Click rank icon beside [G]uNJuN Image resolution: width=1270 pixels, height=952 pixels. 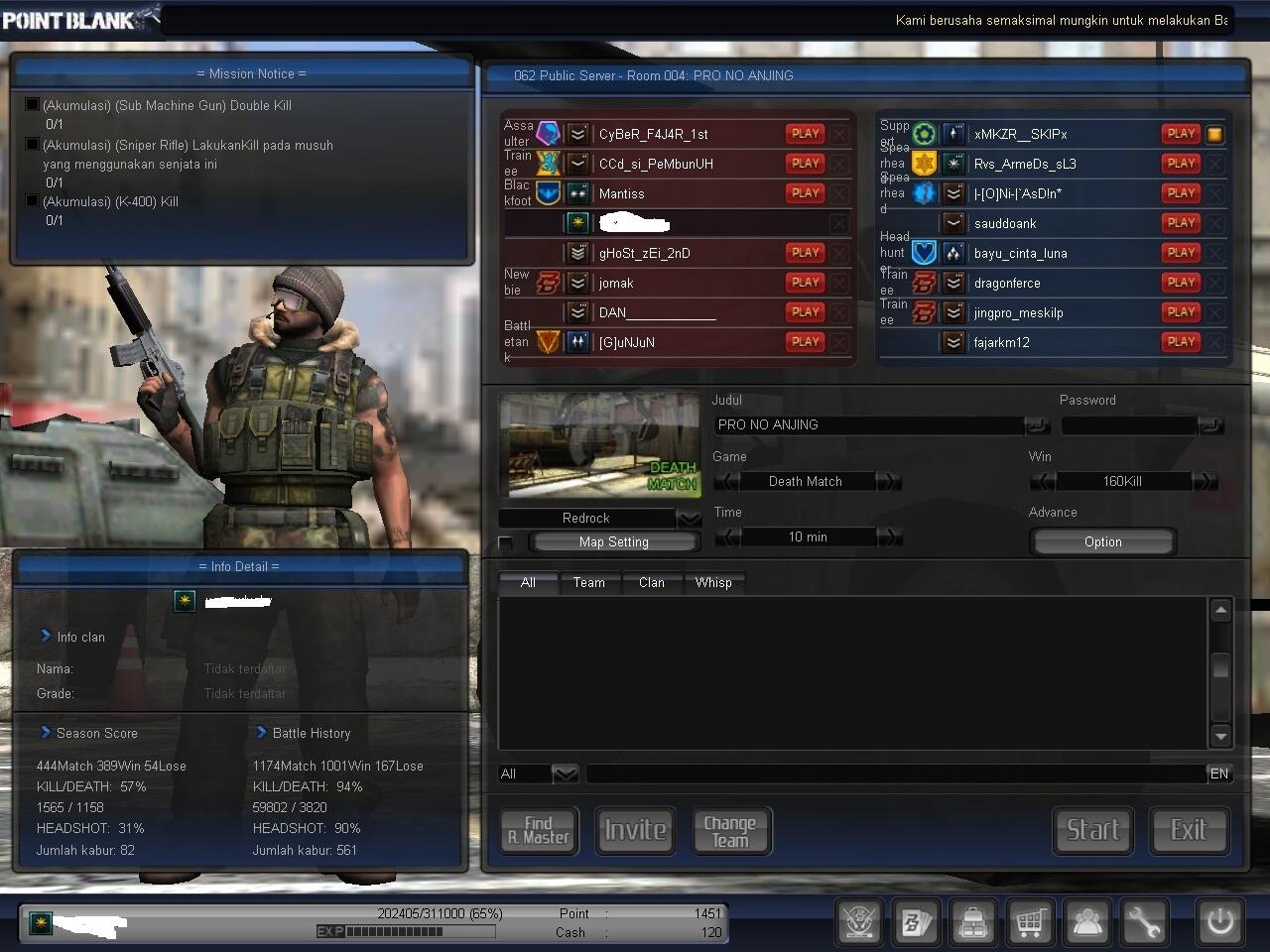(578, 342)
